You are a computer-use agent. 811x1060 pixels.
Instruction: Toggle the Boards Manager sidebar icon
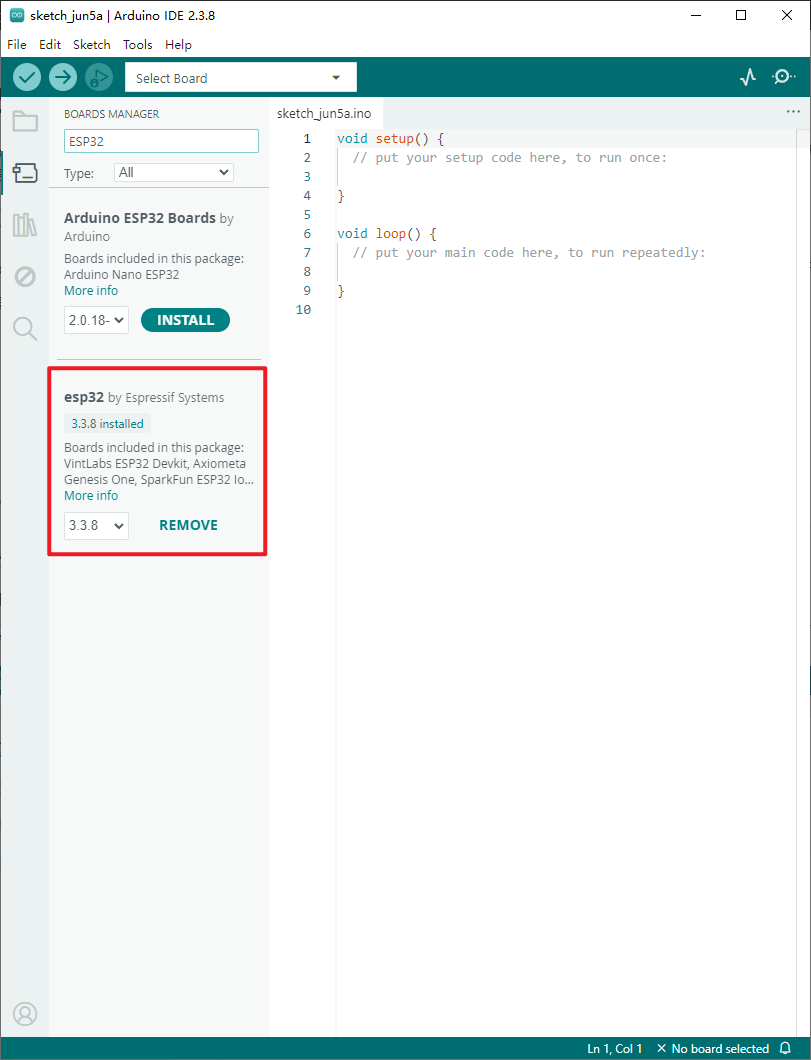25,173
